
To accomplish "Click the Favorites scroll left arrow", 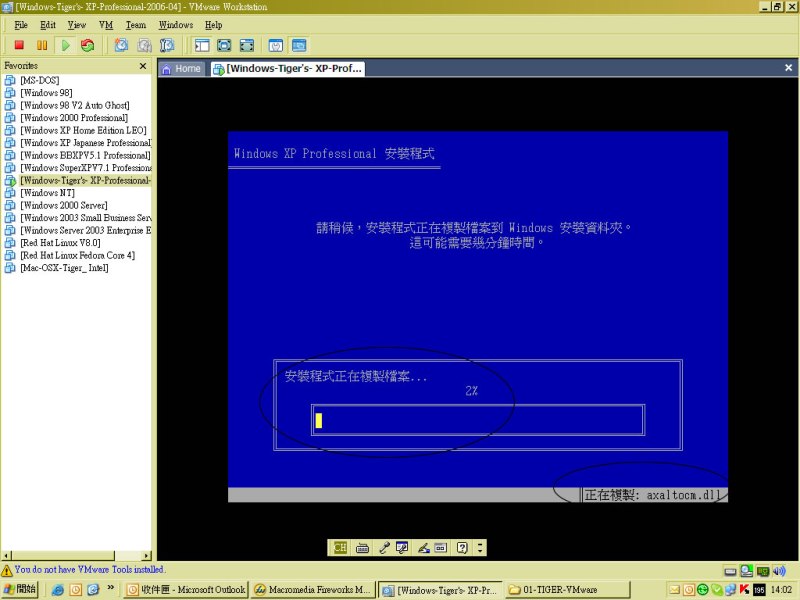I will pyautogui.click(x=6, y=556).
